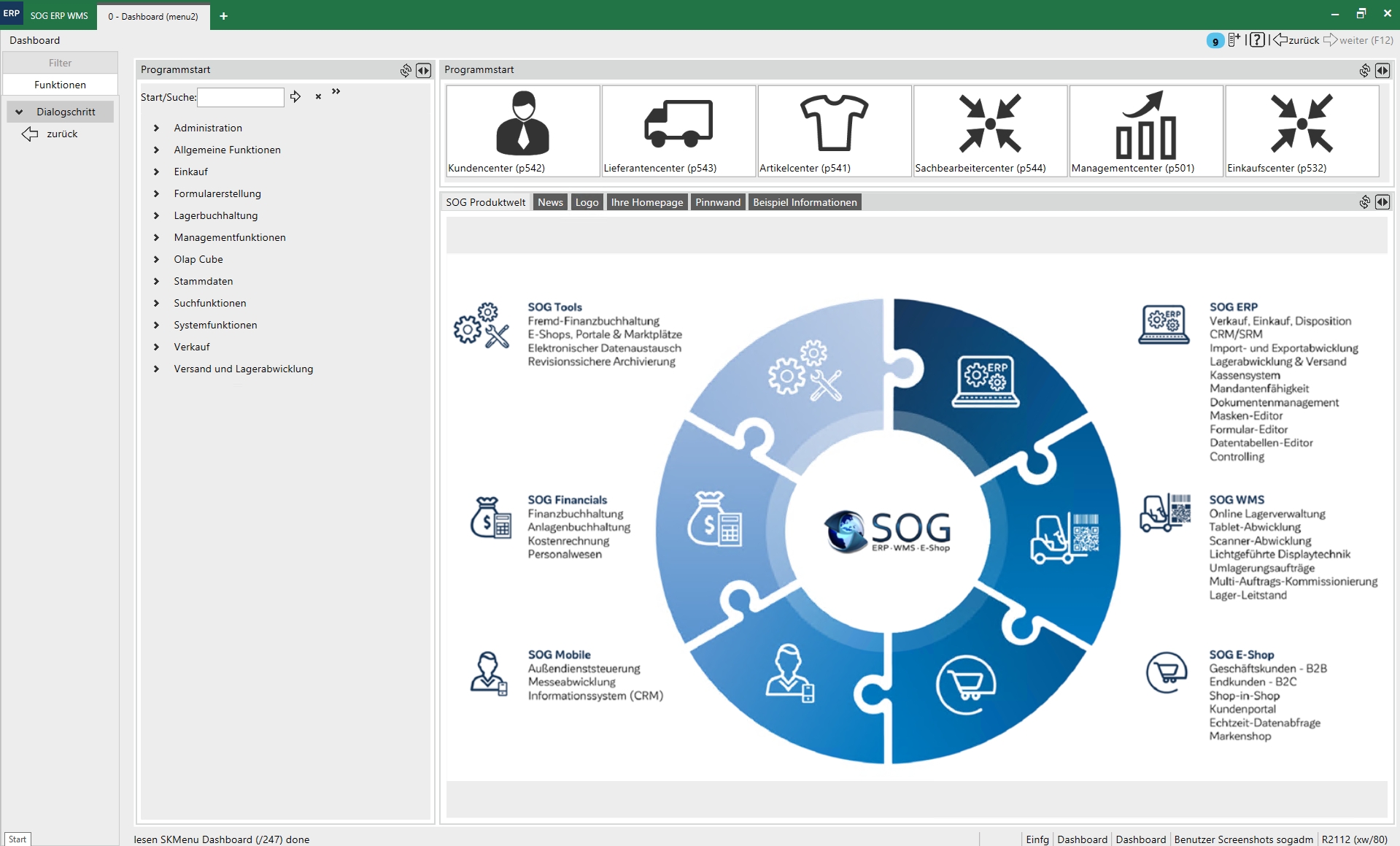This screenshot has height=846, width=1400.
Task: Toggle width of the Programmstart tree panel
Action: 423,70
